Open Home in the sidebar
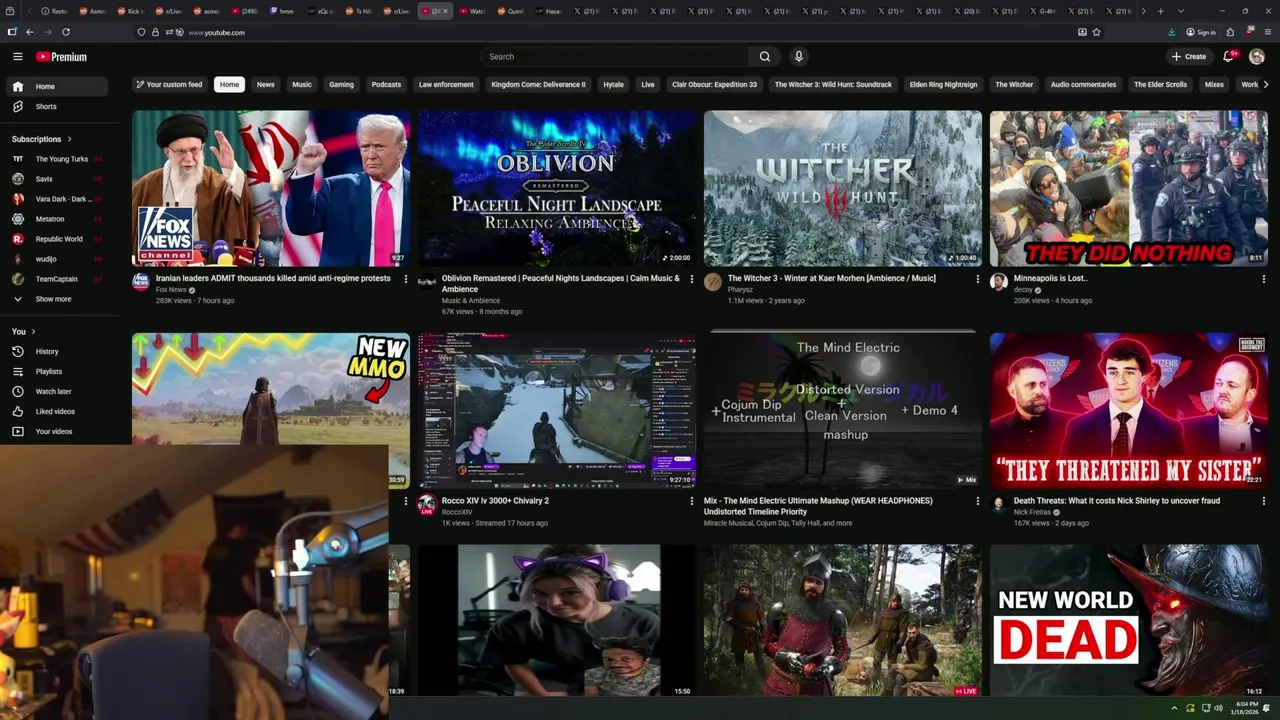The image size is (1280, 720). (x=55, y=86)
